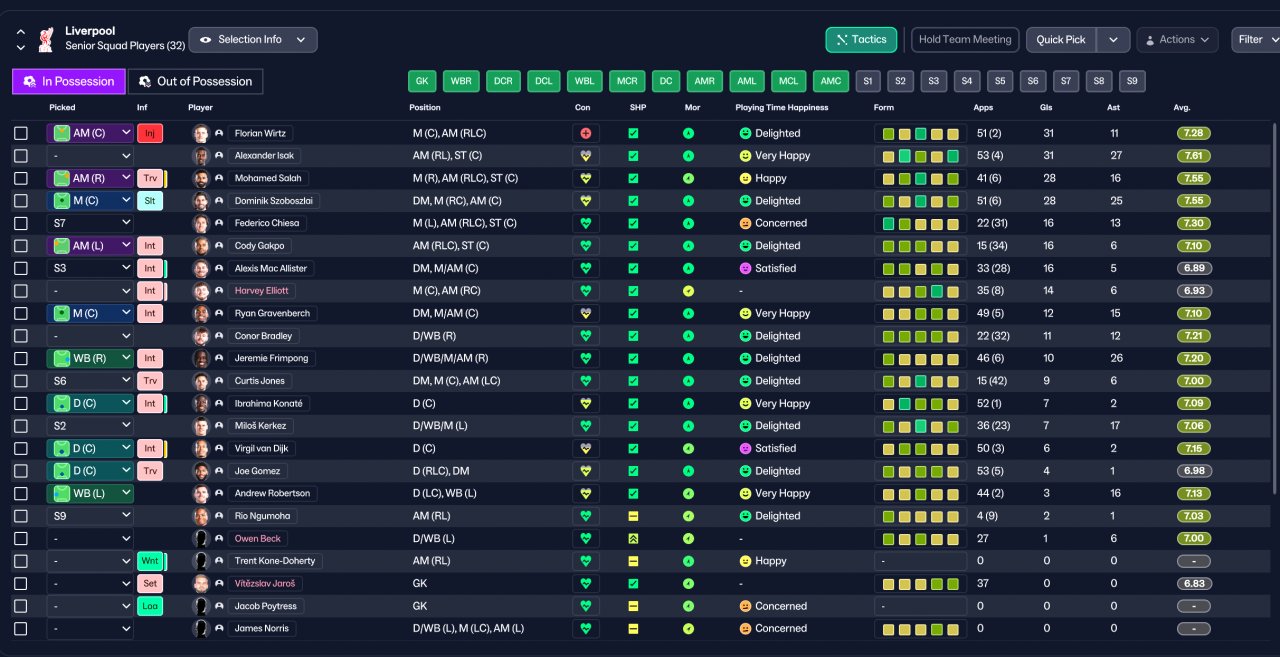
Task: Click Owen Beck's silhouette portrait
Action: click(201, 538)
